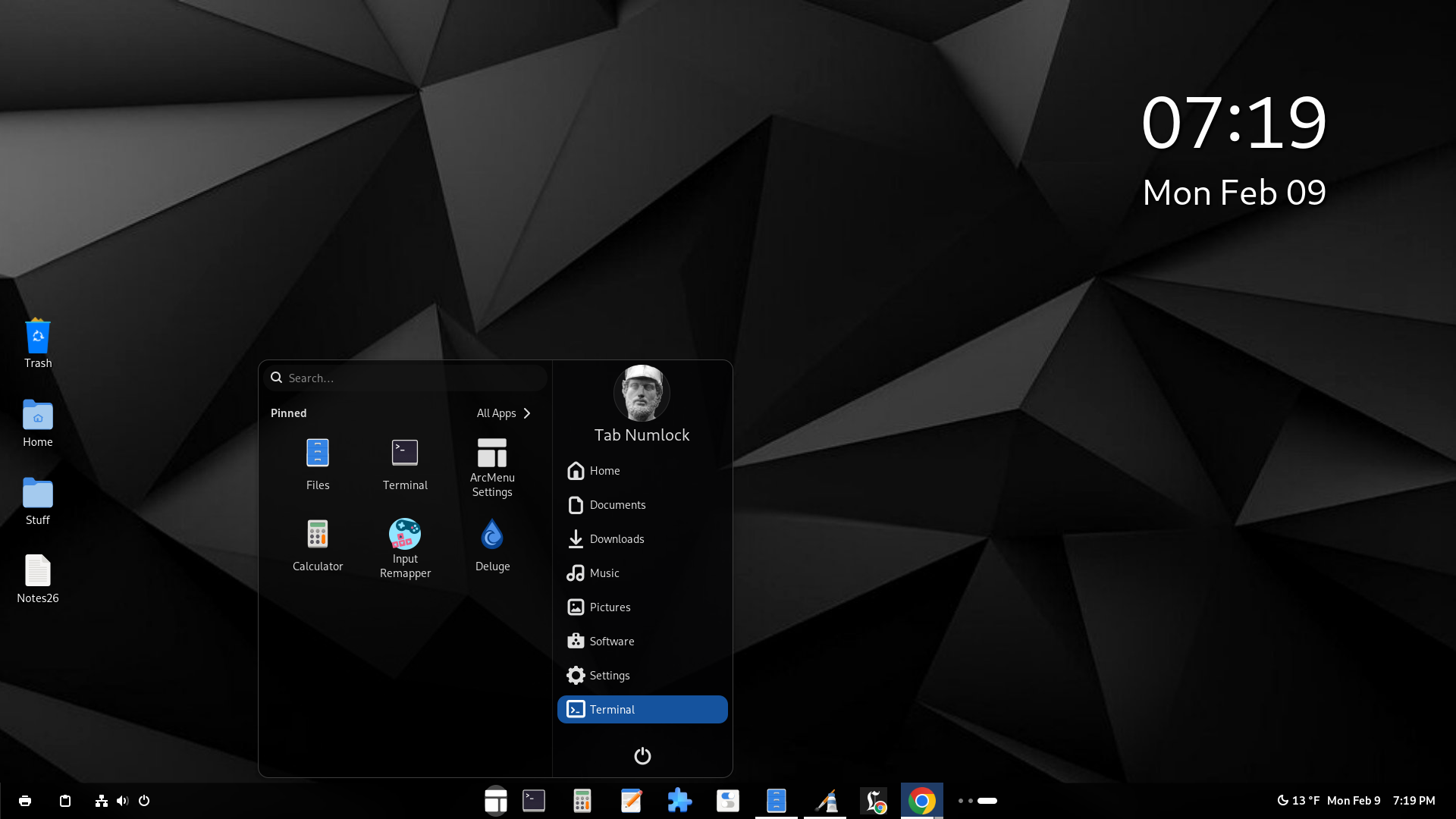This screenshot has height=819, width=1456.
Task: Open Music from the ArcMenu shortcuts list
Action: point(642,573)
